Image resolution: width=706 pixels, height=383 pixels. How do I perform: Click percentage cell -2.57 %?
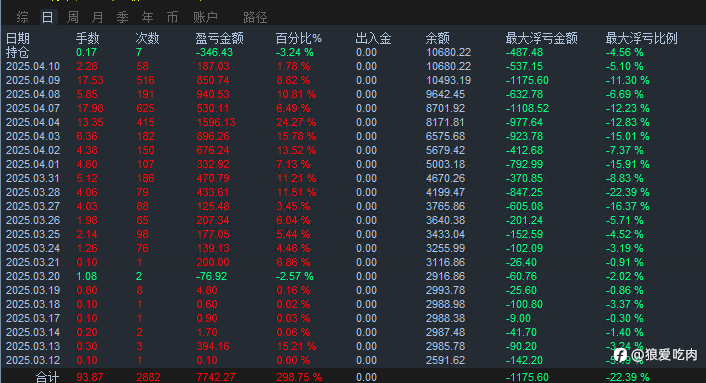pyautogui.click(x=294, y=276)
